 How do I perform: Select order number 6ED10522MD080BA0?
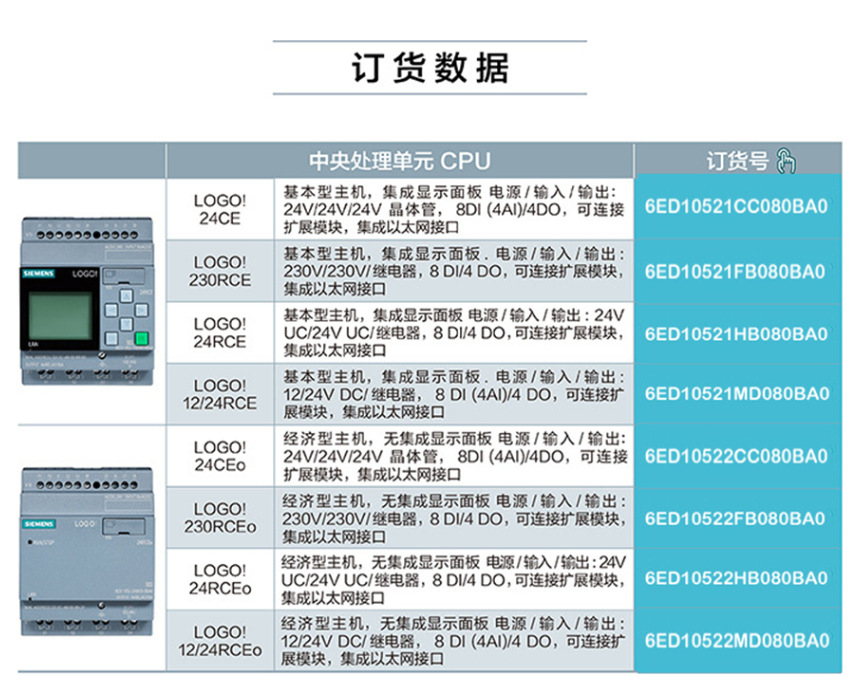point(737,641)
